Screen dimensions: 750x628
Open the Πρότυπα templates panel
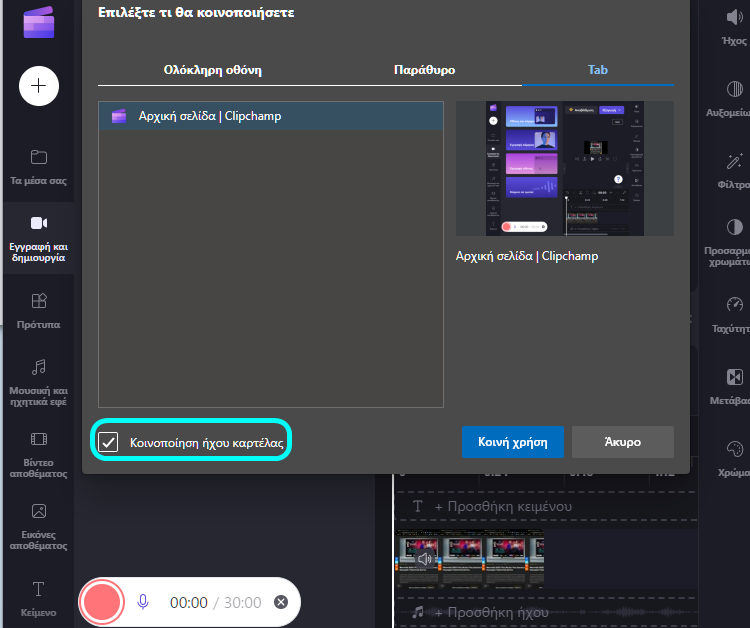pos(39,311)
